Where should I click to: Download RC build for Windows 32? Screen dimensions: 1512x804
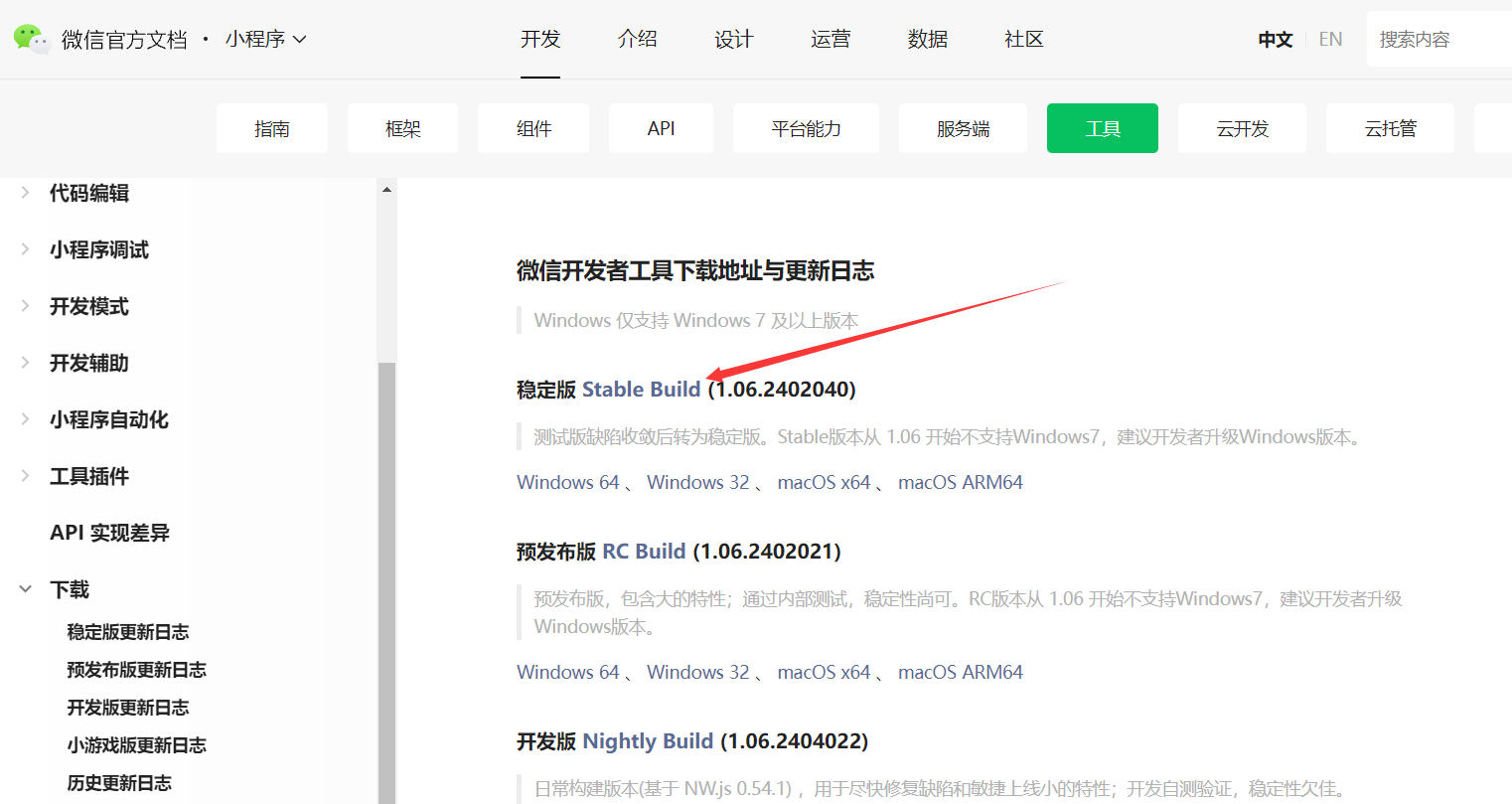697,672
